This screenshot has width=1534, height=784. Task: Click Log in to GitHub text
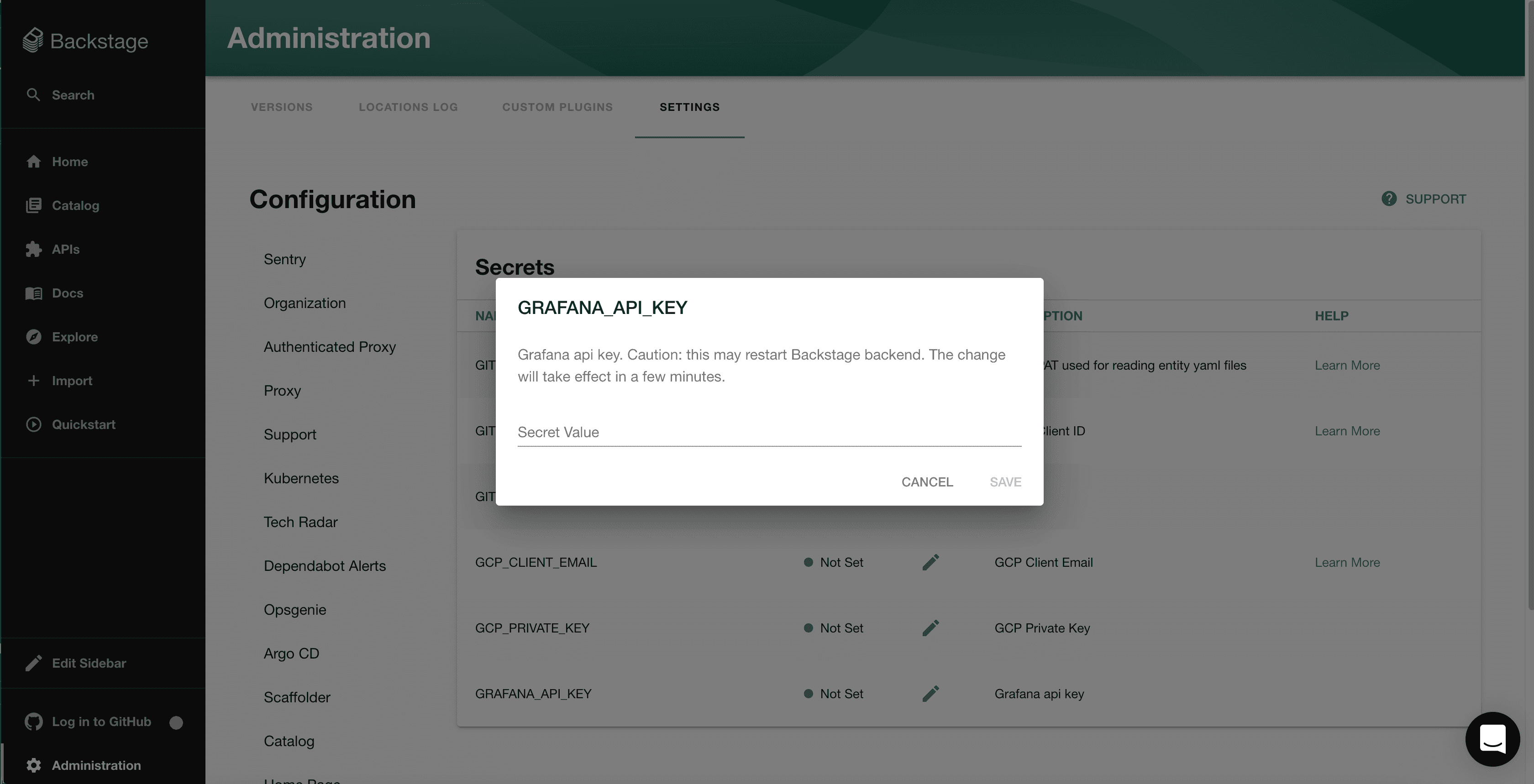[101, 721]
